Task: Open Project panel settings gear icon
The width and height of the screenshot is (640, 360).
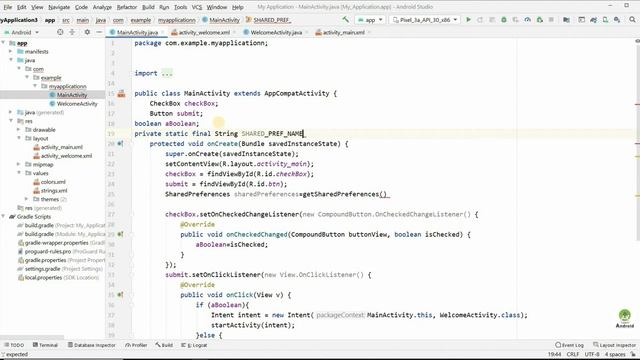Action: (87, 32)
